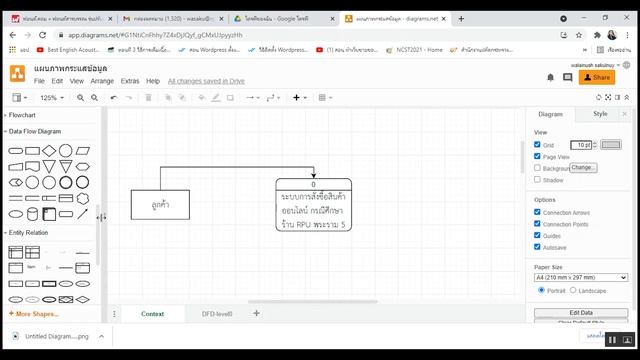Open the Arrange menu
Screen dimensions: 640x360
tap(102, 81)
